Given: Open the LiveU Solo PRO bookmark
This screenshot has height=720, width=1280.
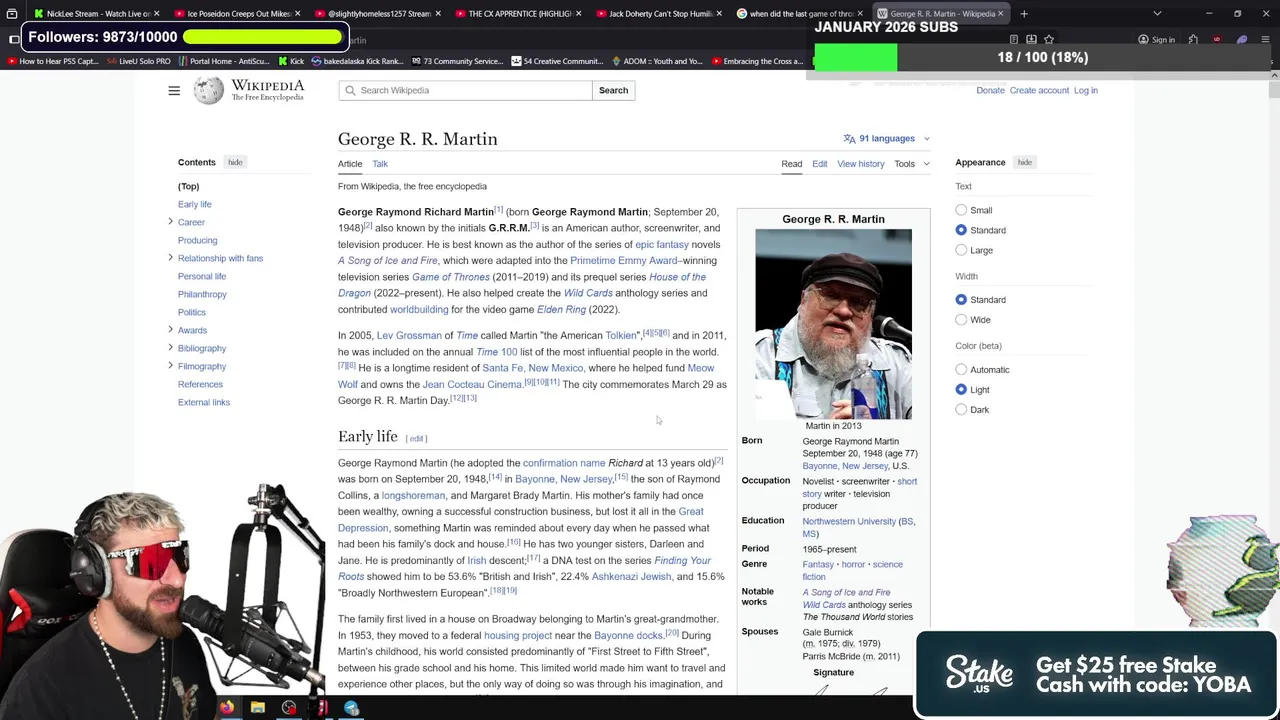Looking at the screenshot, I should coord(138,61).
